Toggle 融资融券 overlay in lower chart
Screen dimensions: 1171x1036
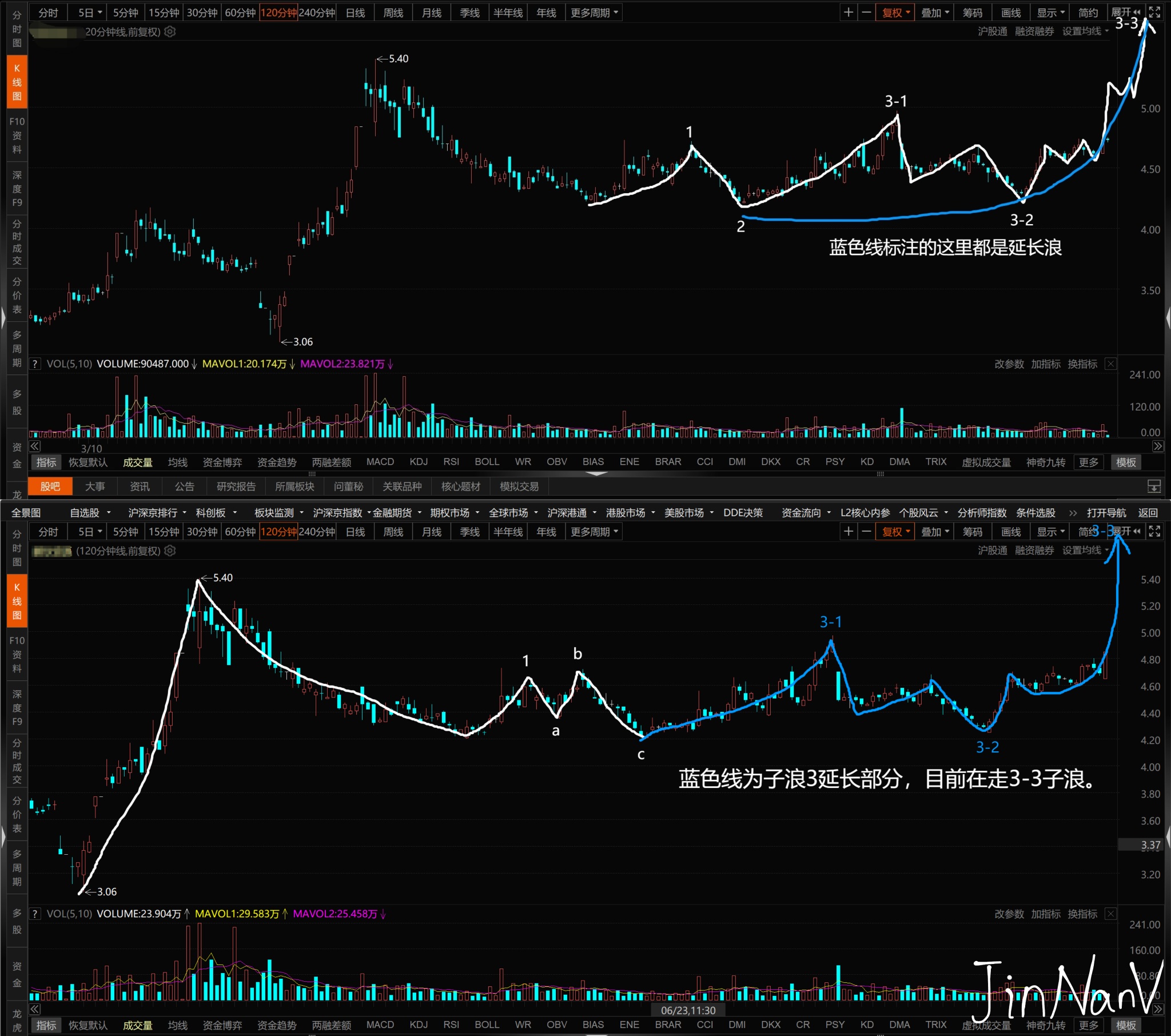(x=1034, y=551)
